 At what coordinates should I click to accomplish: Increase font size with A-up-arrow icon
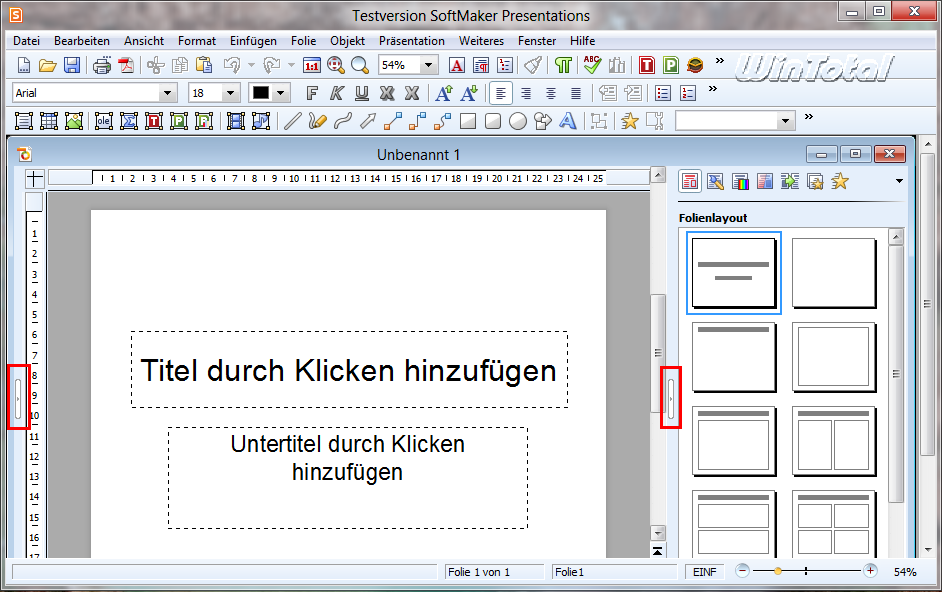pyautogui.click(x=443, y=93)
